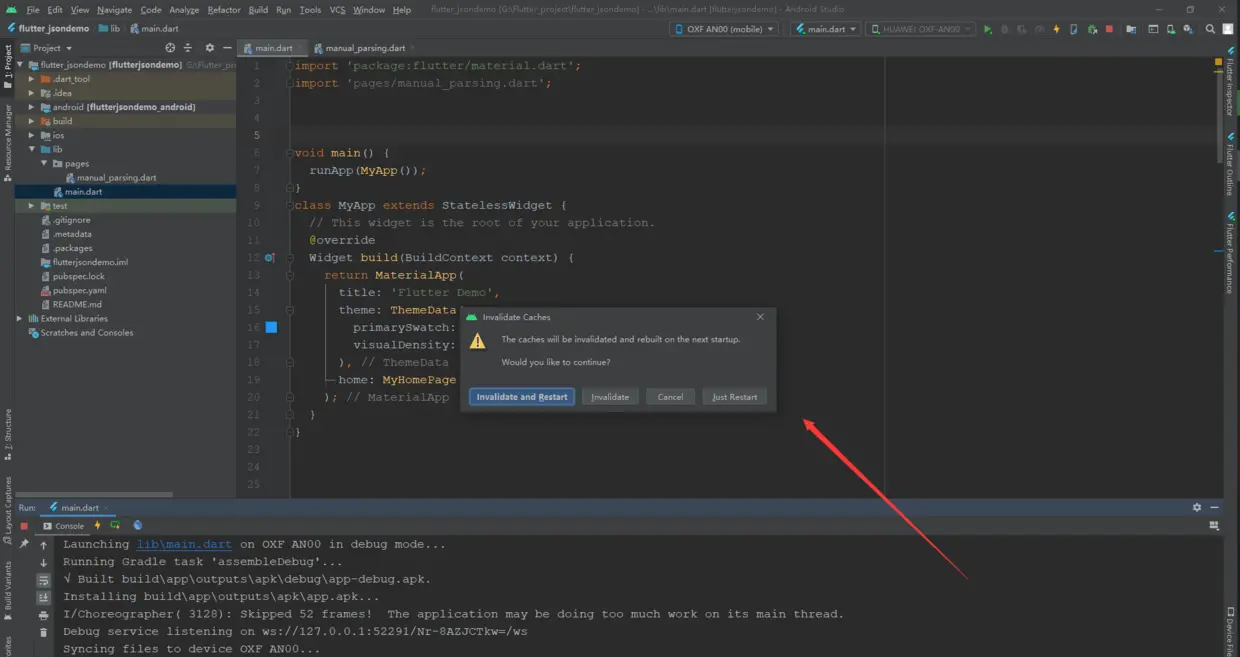This screenshot has width=1240, height=657.
Task: Hide the Run panel with minus icon
Action: point(1215,507)
